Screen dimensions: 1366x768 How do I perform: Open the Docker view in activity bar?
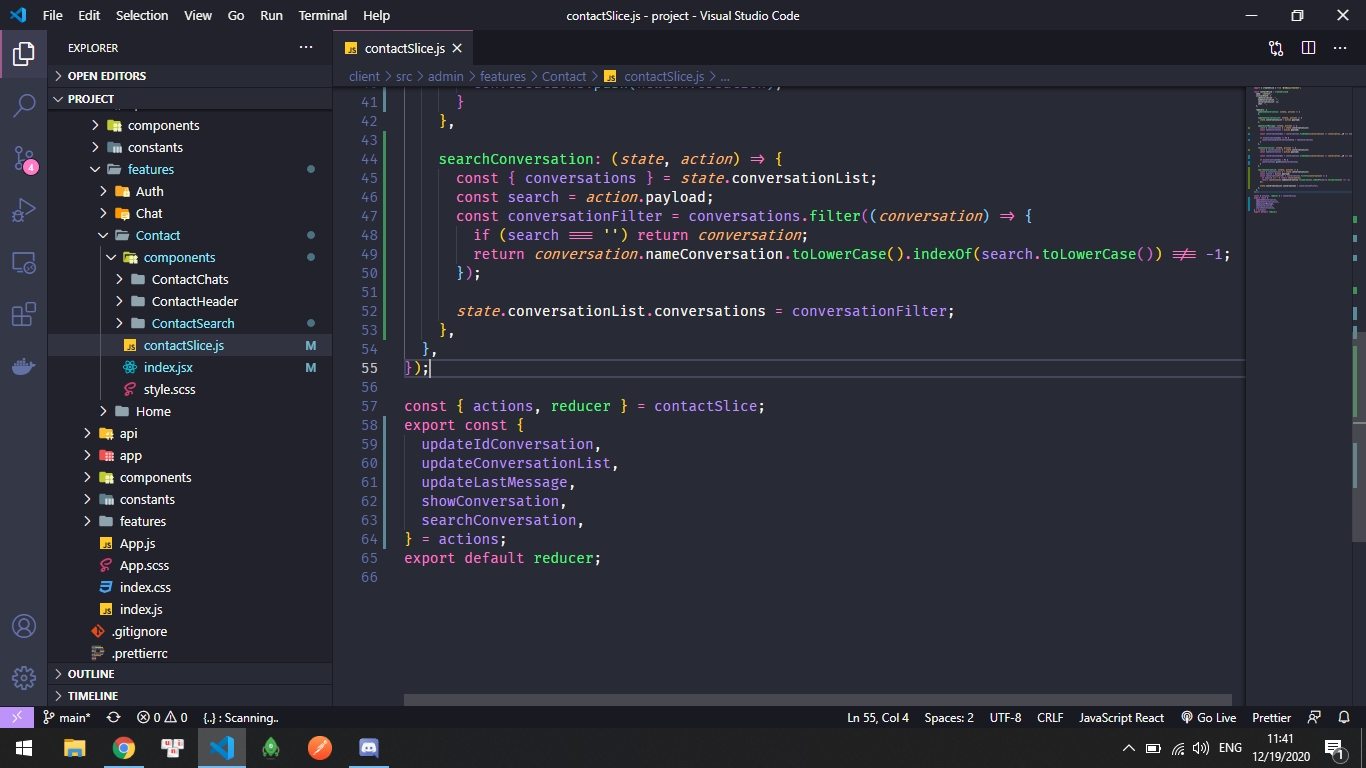tap(24, 367)
